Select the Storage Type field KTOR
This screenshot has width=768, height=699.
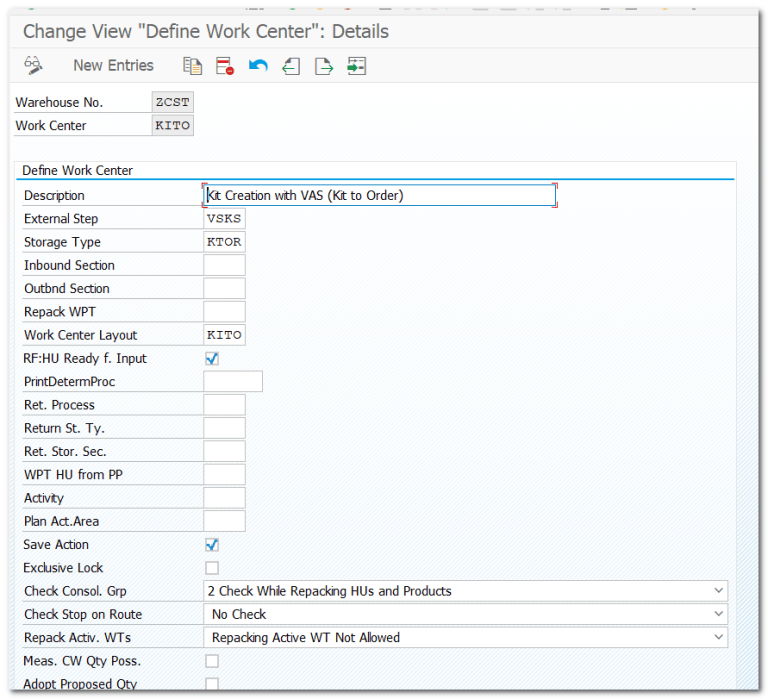coord(224,242)
